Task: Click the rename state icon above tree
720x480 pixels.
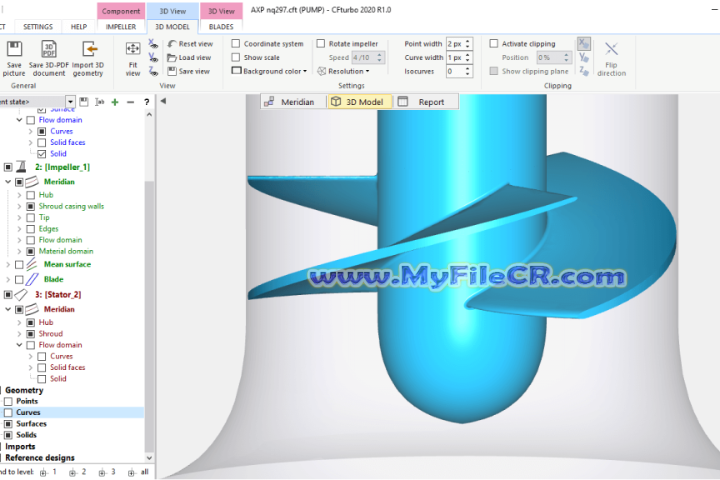Action: pos(99,102)
